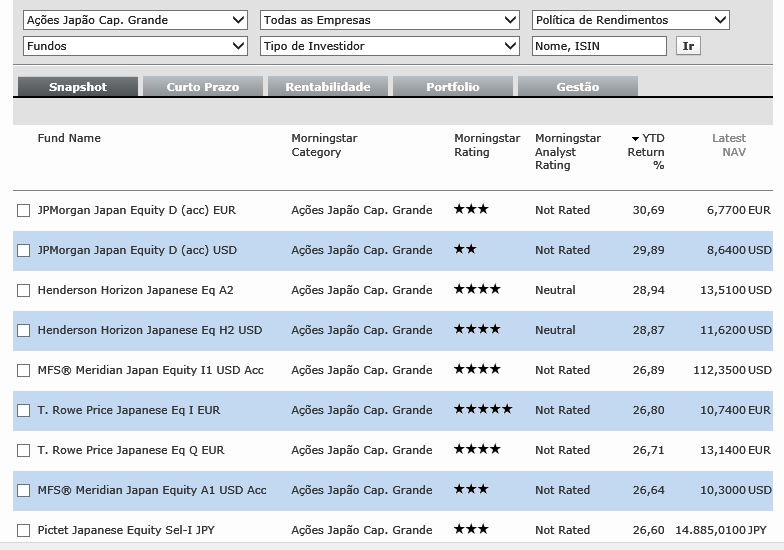
Task: Click the NAV value 6,7700 EUR
Action: tap(738, 210)
